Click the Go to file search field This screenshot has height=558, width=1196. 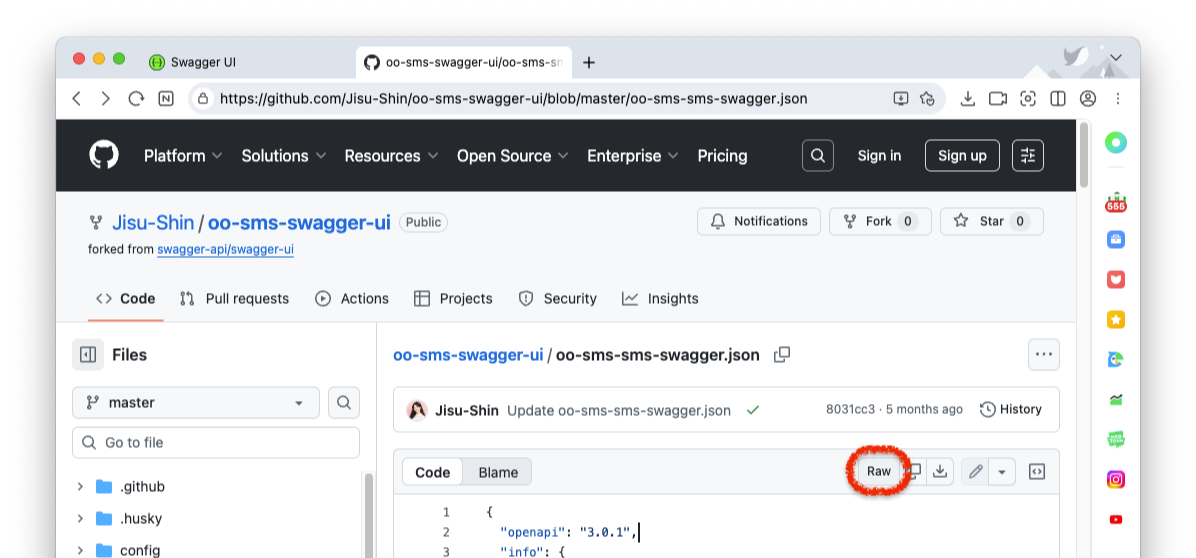tap(216, 442)
